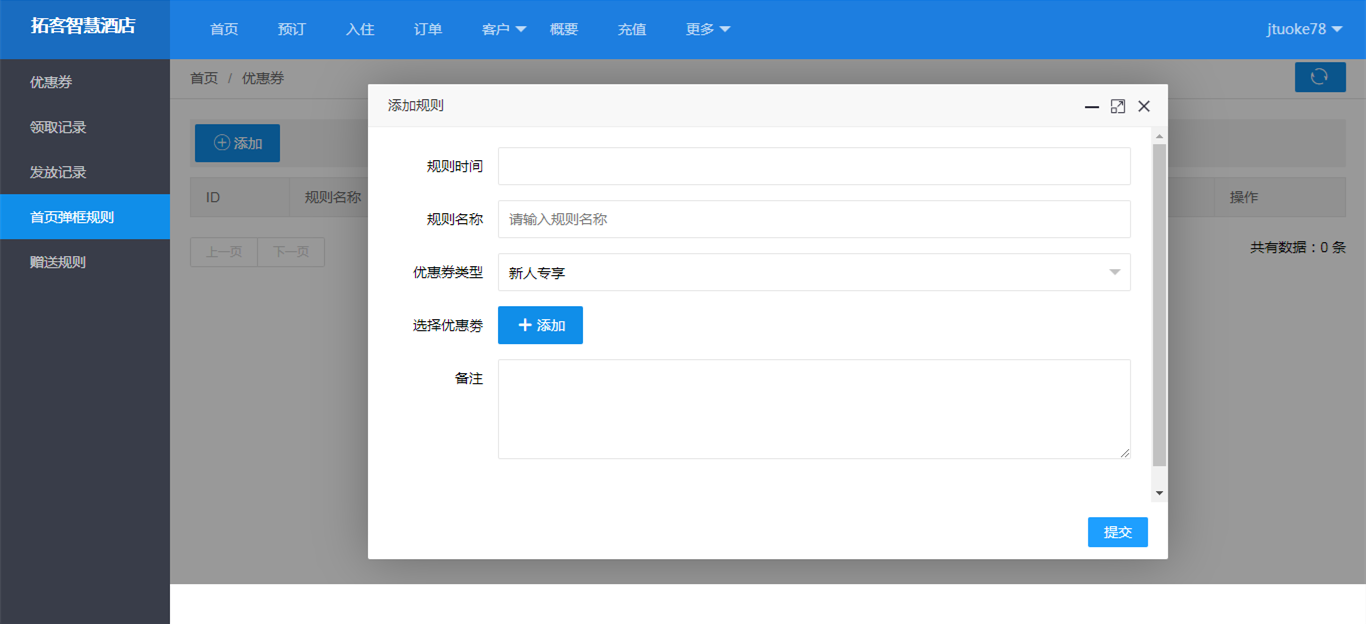Select 优惠券 in the sidebar

tap(85, 82)
